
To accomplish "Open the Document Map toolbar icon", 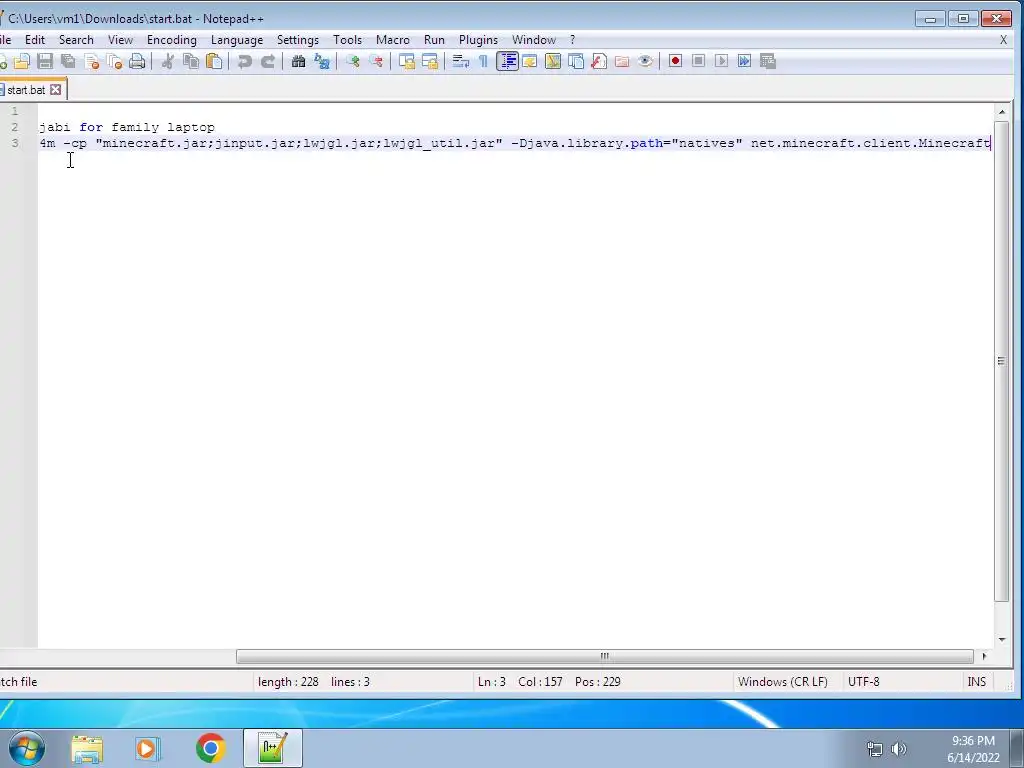I will [553, 61].
